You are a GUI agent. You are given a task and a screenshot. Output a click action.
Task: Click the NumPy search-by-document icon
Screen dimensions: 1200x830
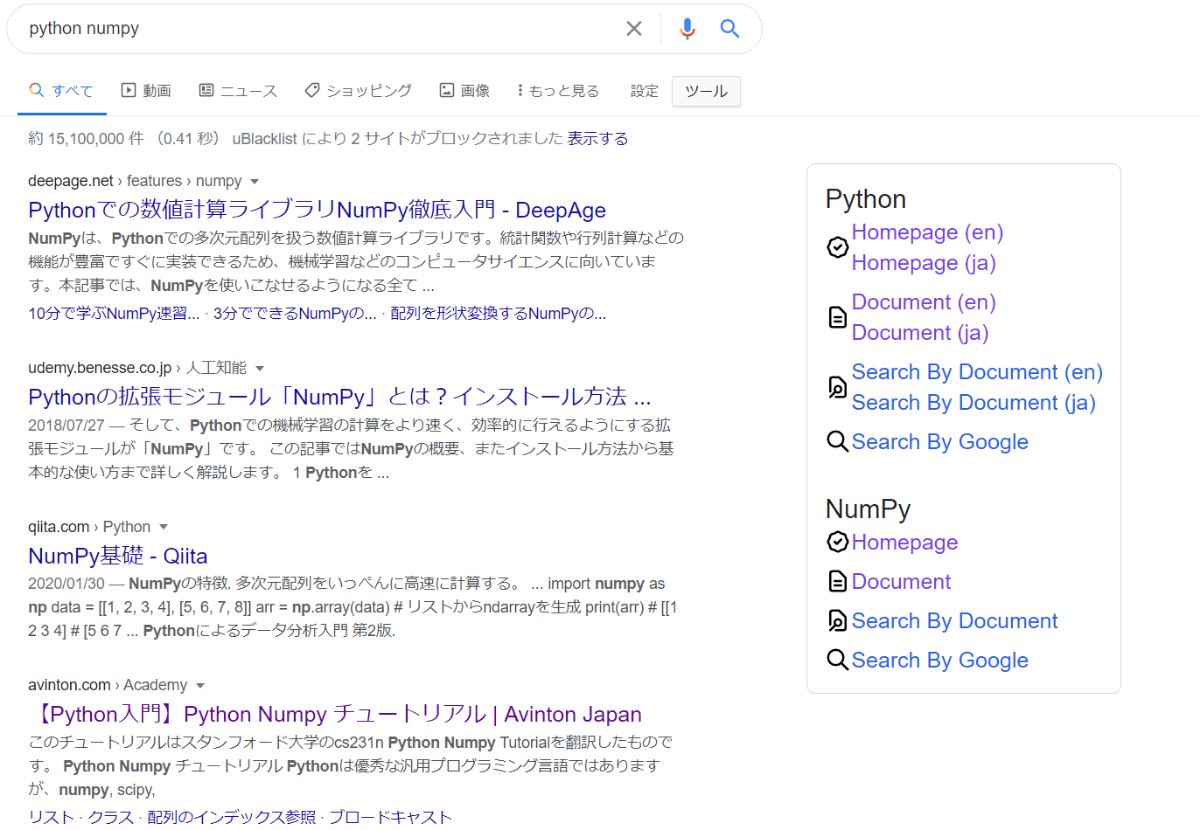838,621
